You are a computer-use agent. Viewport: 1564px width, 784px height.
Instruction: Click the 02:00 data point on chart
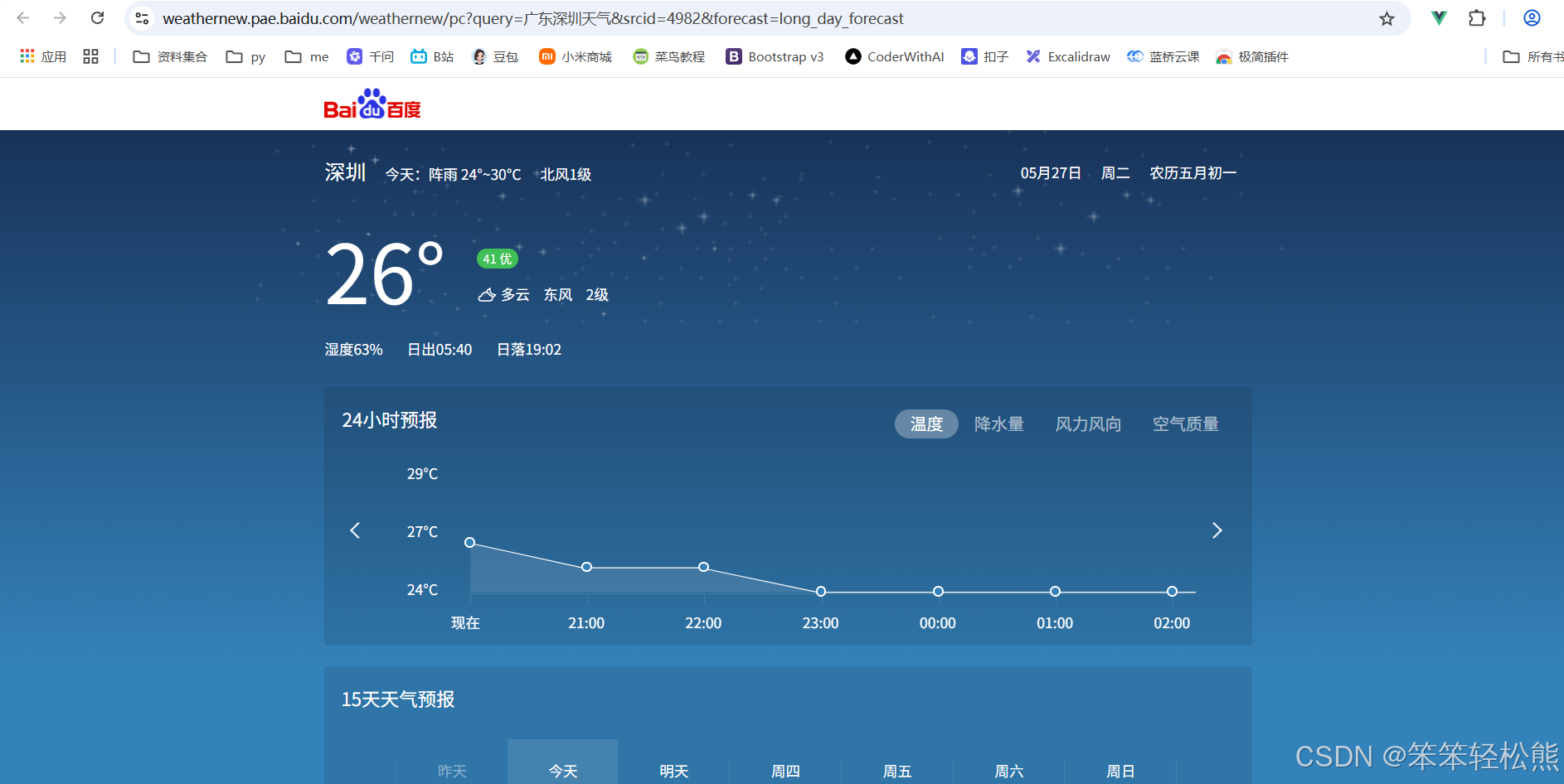[1172, 592]
